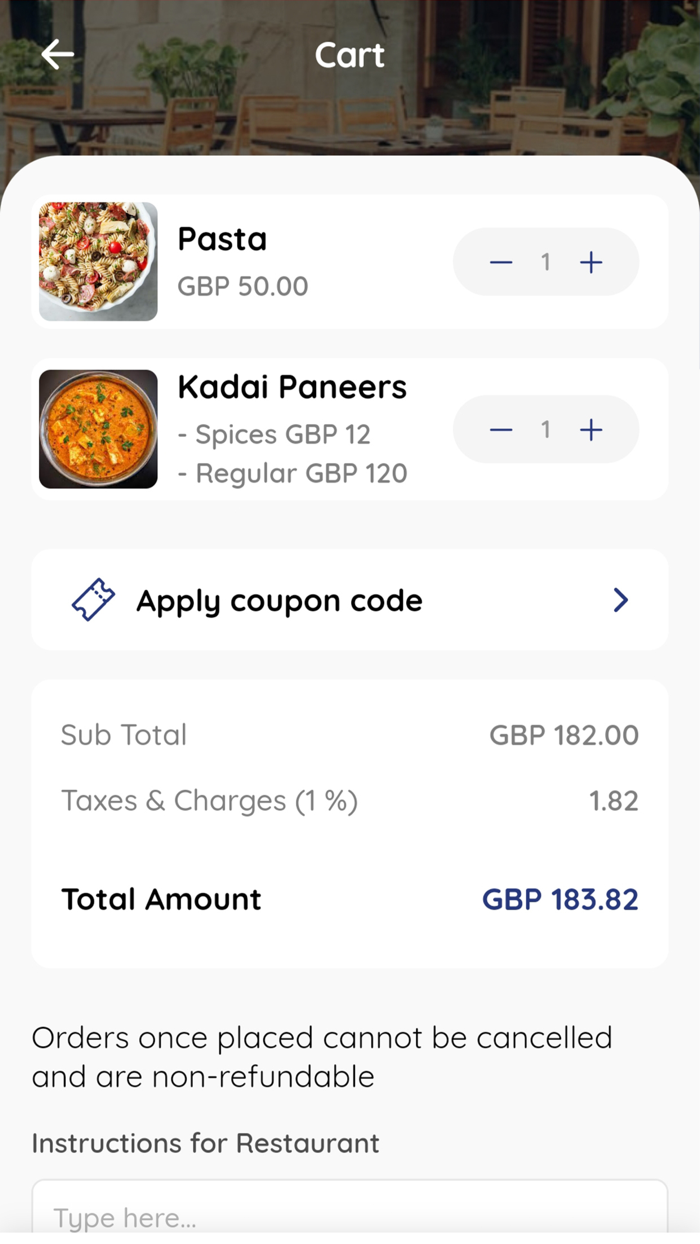Screen dimensions: 700x1244
Task: Tap the plus icon for Pasta
Action: coord(591,262)
